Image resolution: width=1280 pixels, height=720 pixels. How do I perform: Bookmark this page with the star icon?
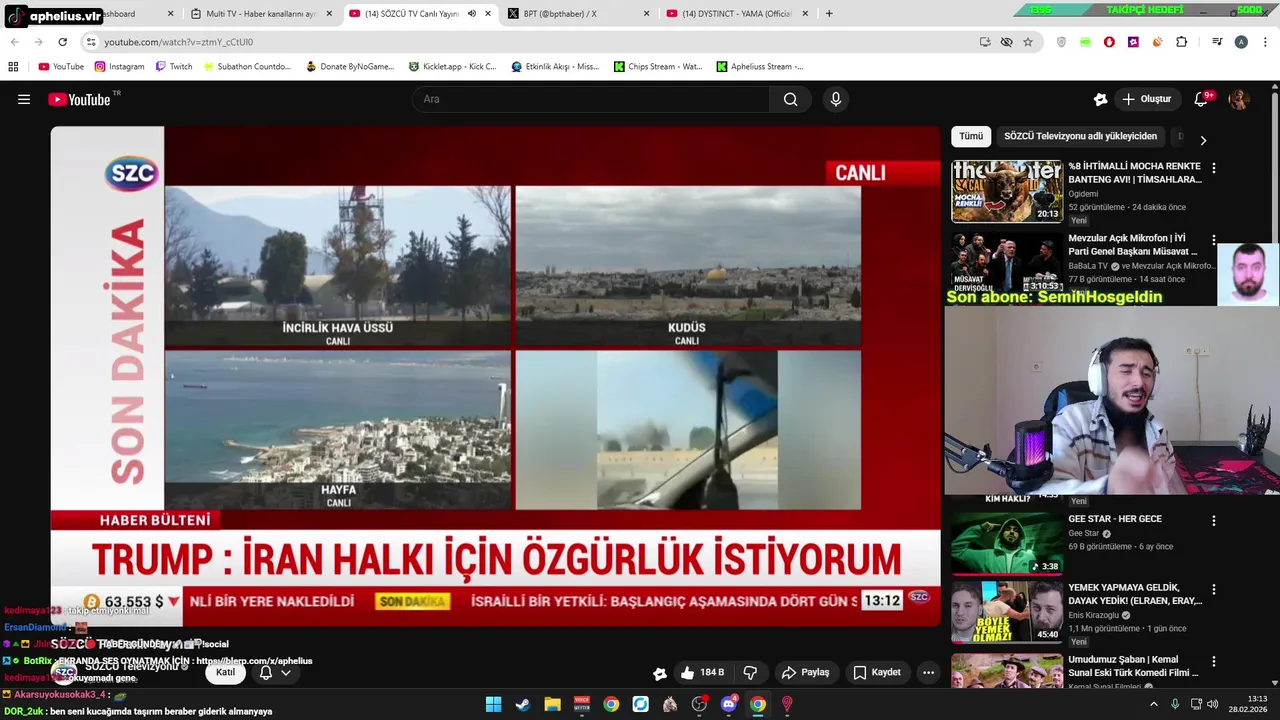(1028, 42)
